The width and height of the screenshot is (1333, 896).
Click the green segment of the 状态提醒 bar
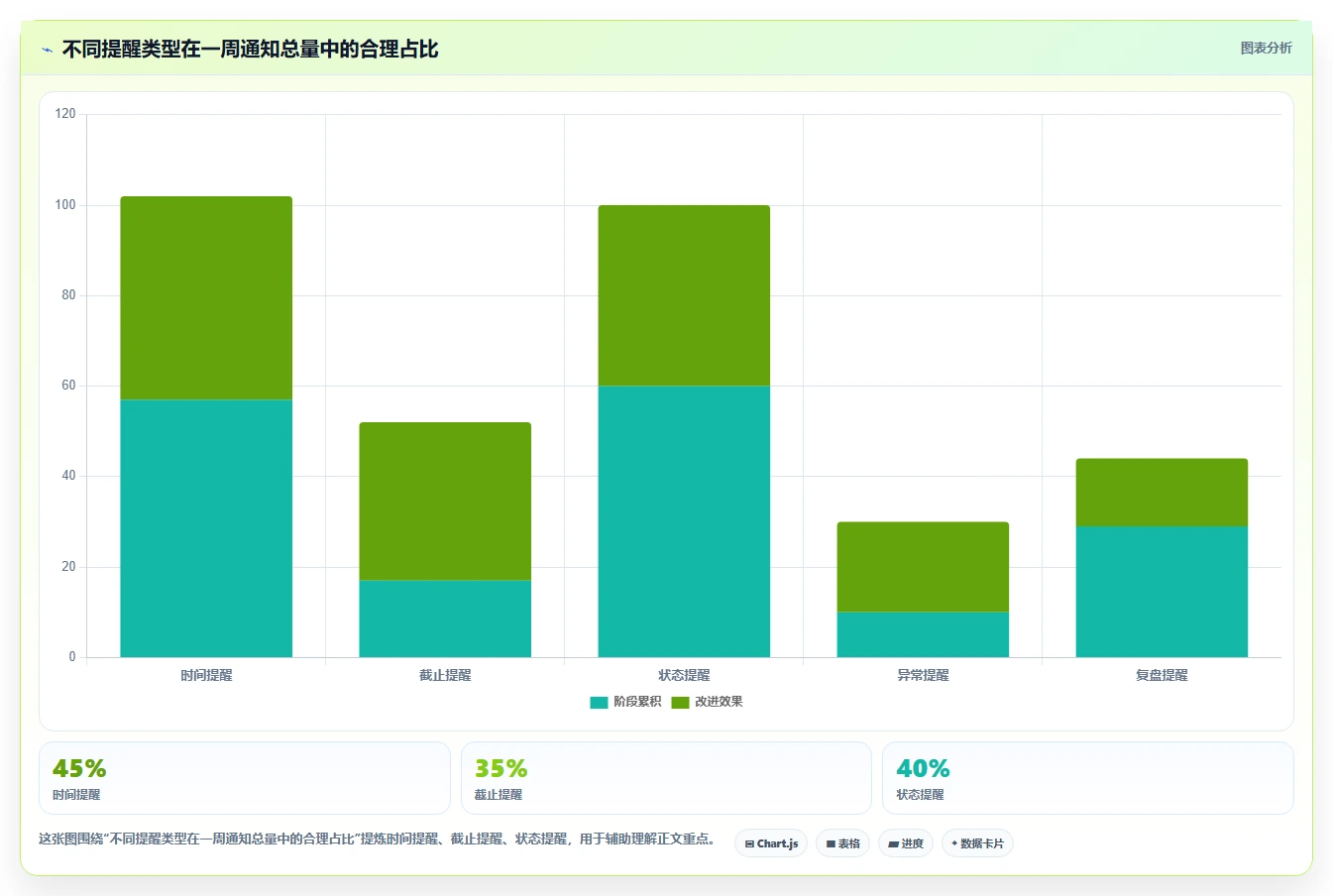[x=684, y=295]
